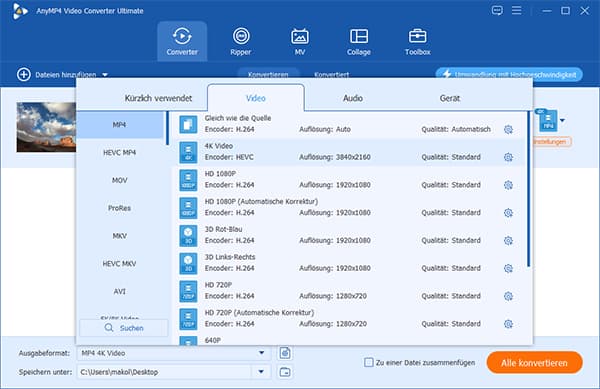Click the Dateien hinzufügen button label
This screenshot has height=389, width=600.
[66, 75]
